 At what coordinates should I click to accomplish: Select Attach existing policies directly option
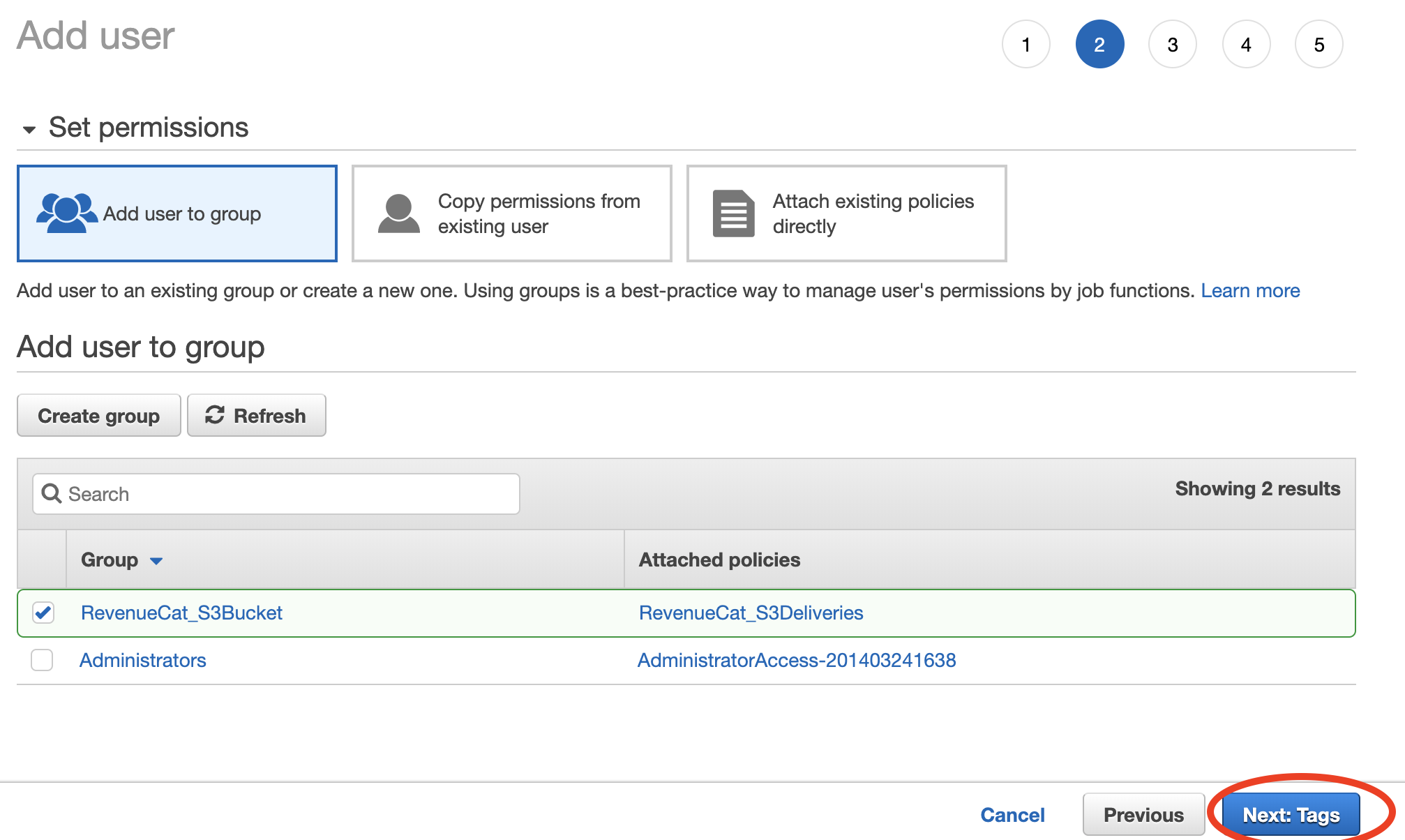[846, 213]
